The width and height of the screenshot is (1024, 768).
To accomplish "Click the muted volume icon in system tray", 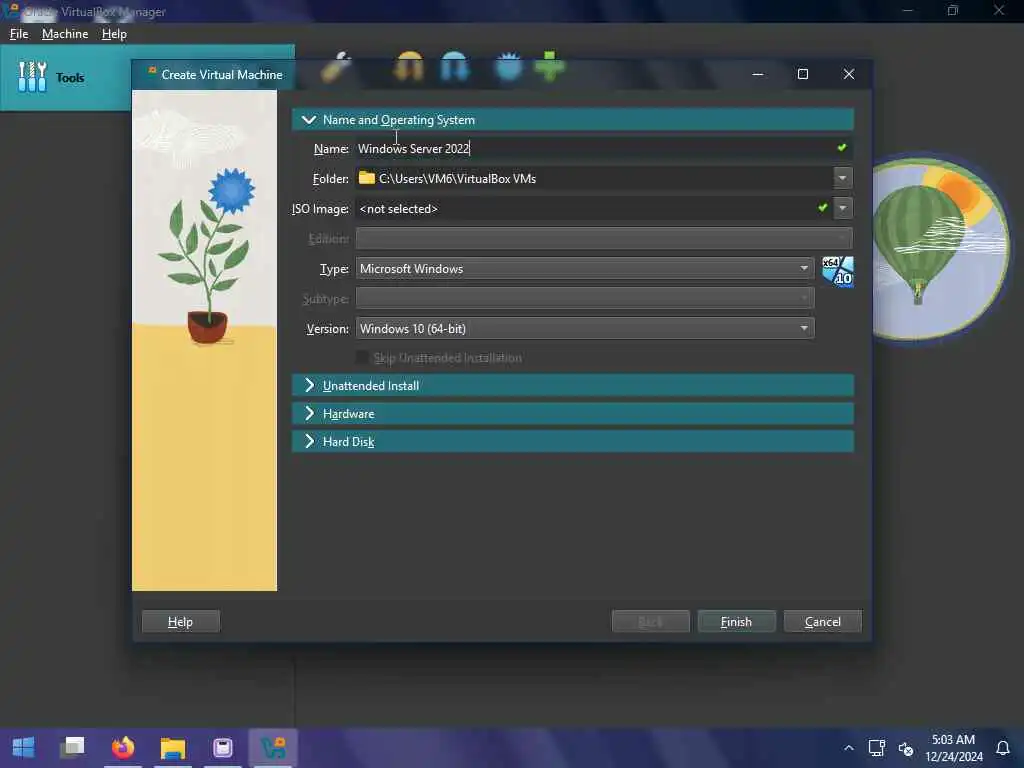I will (x=906, y=748).
